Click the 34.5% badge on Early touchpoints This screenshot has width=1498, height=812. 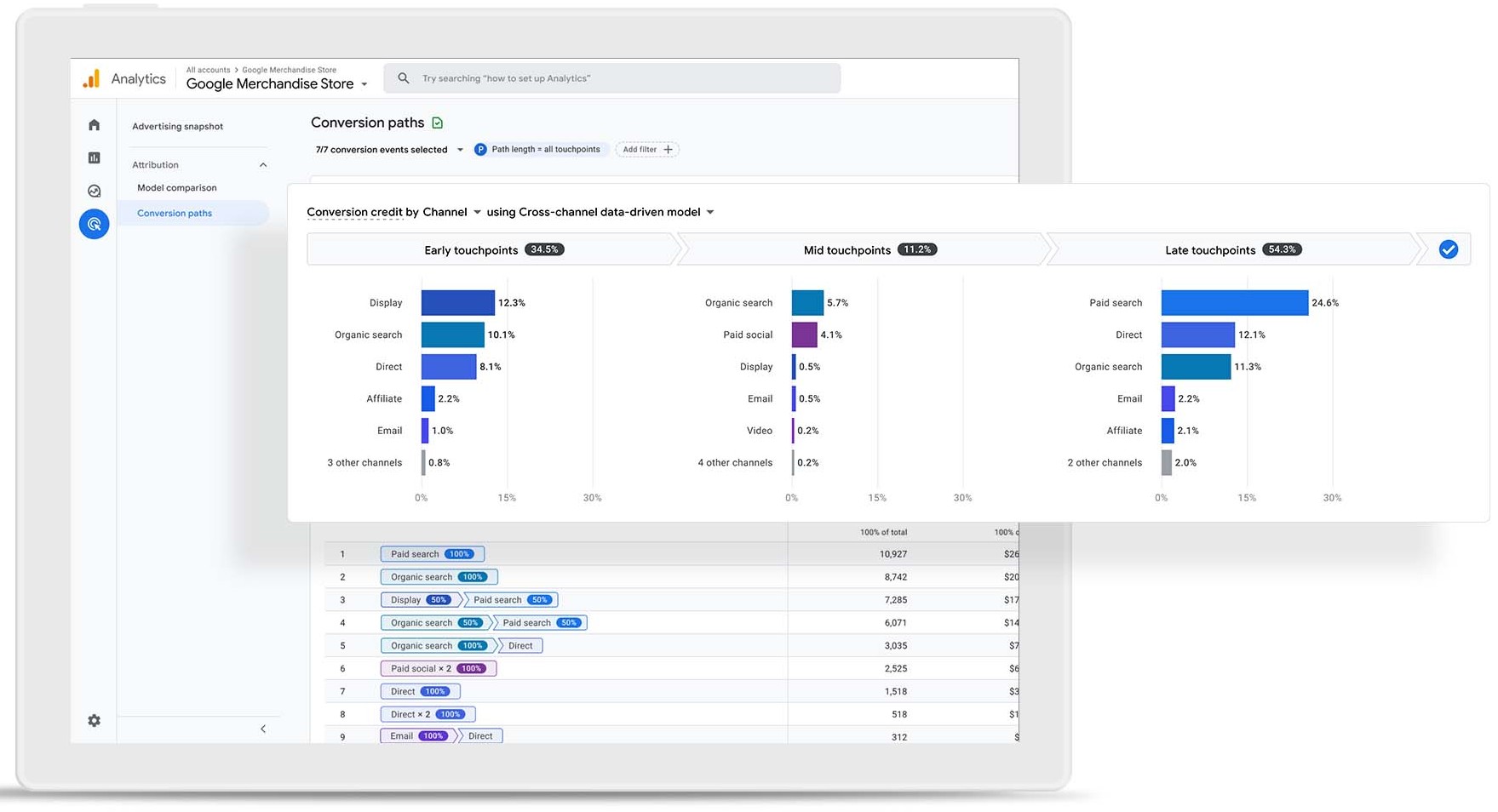(545, 249)
